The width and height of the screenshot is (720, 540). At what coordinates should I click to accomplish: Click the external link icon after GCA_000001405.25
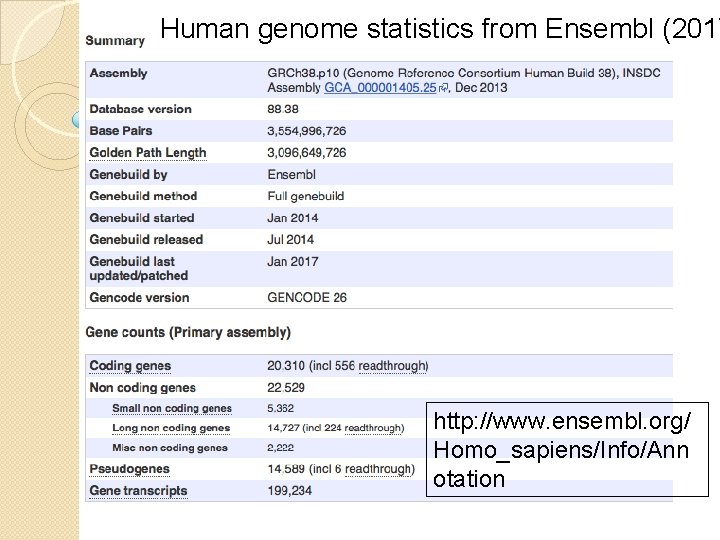pos(443,88)
